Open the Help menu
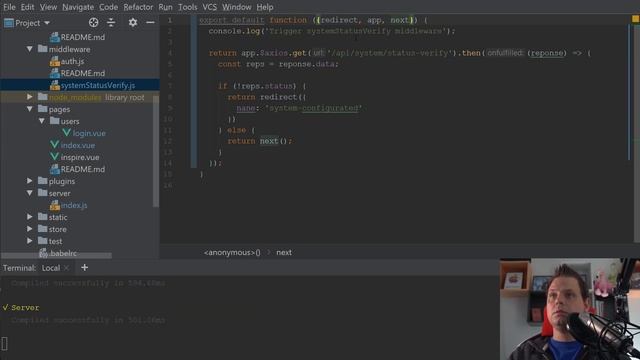 (x=264, y=7)
